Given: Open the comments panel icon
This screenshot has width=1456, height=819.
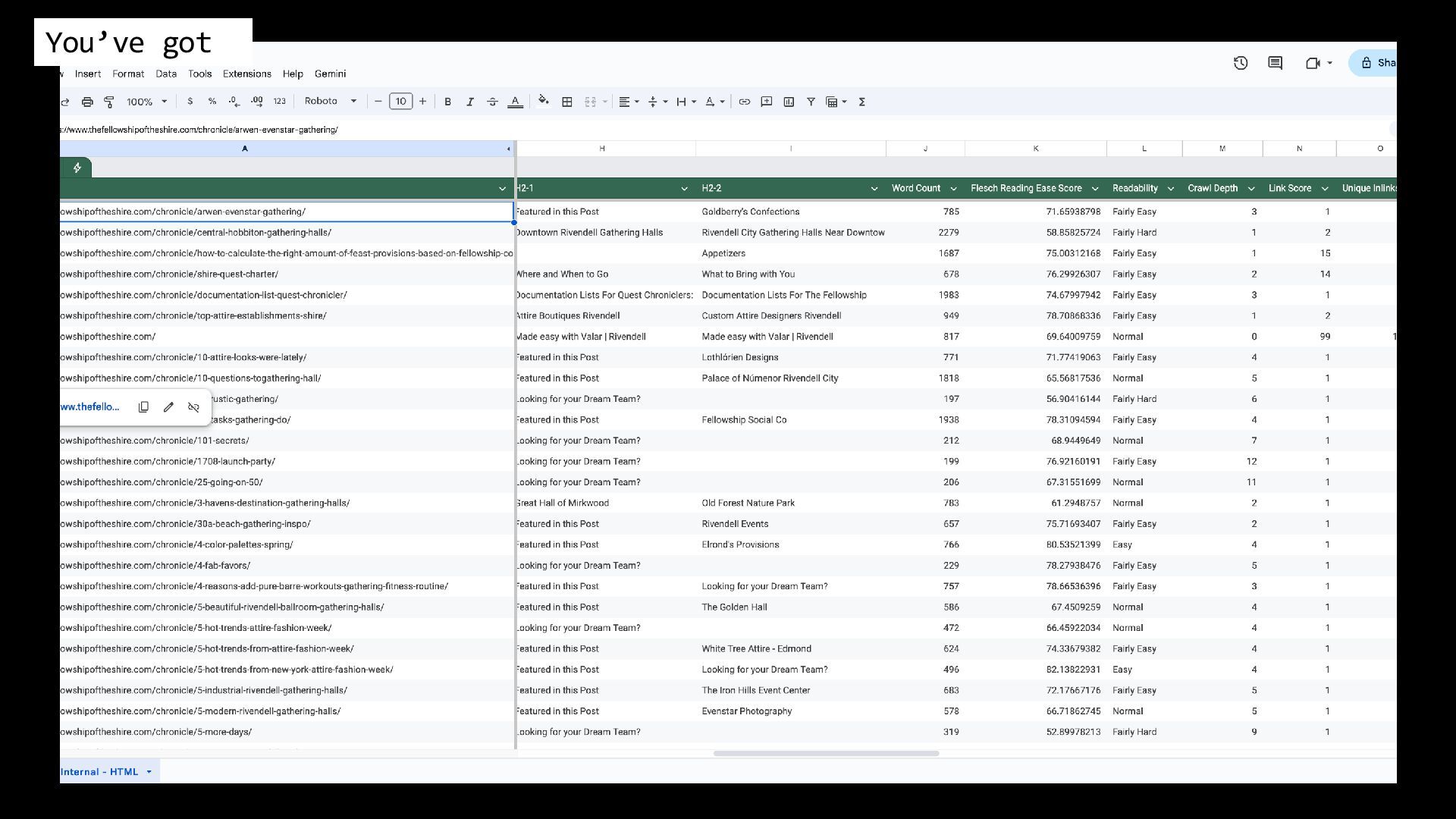Looking at the screenshot, I should click(x=1275, y=63).
